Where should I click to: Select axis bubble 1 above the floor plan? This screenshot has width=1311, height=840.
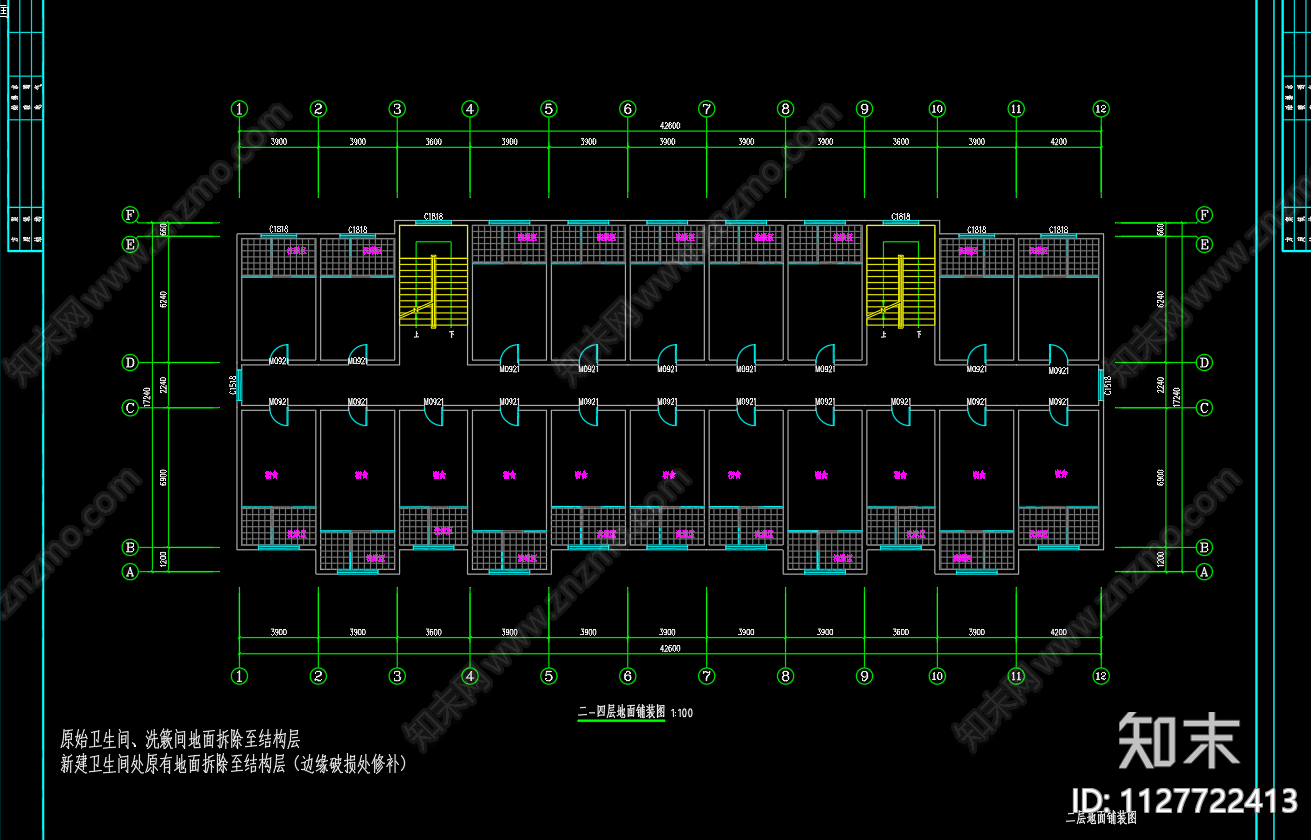pyautogui.click(x=239, y=109)
